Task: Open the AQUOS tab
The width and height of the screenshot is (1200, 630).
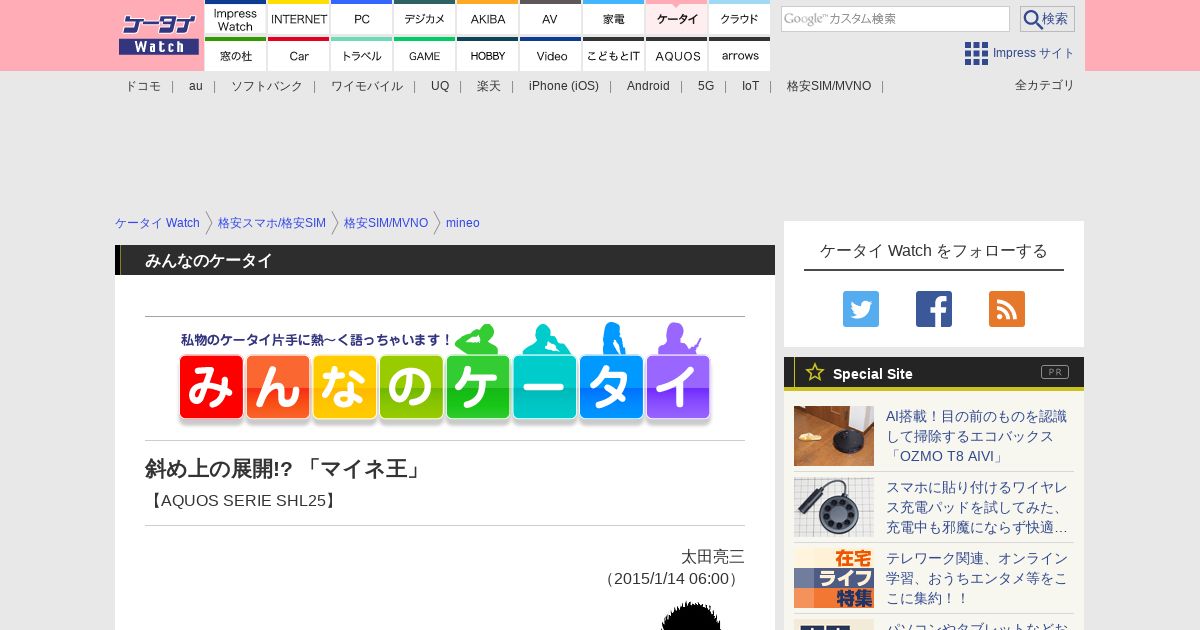Action: pos(677,55)
